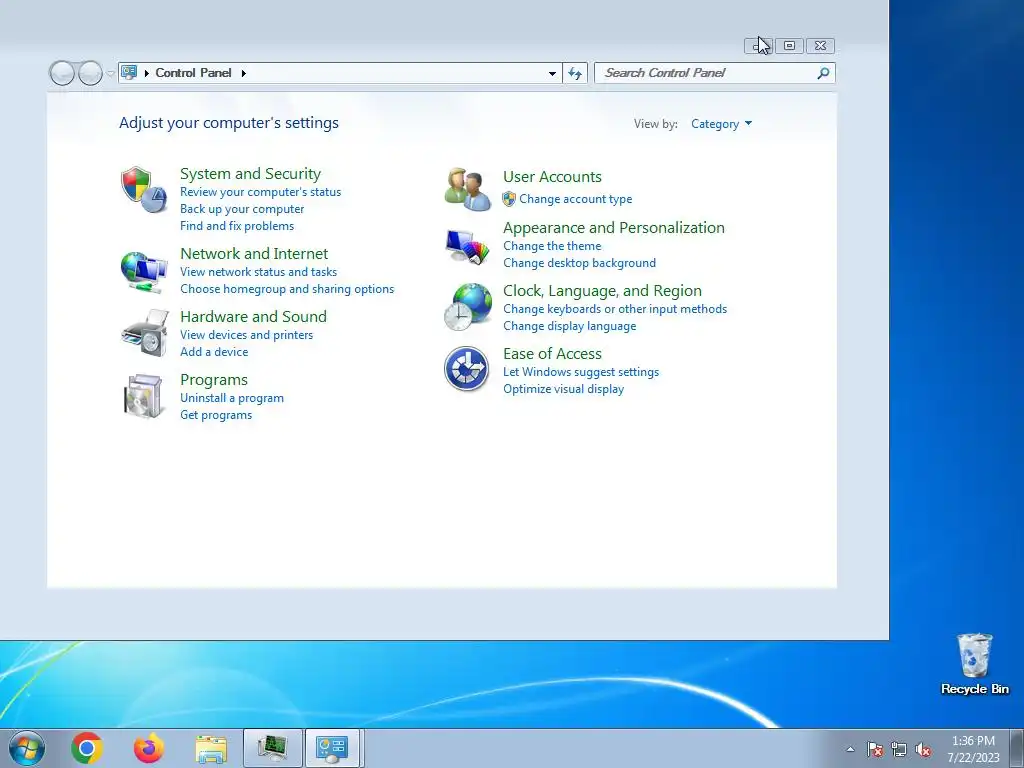
Task: Open Ease of Access heading
Action: (552, 354)
